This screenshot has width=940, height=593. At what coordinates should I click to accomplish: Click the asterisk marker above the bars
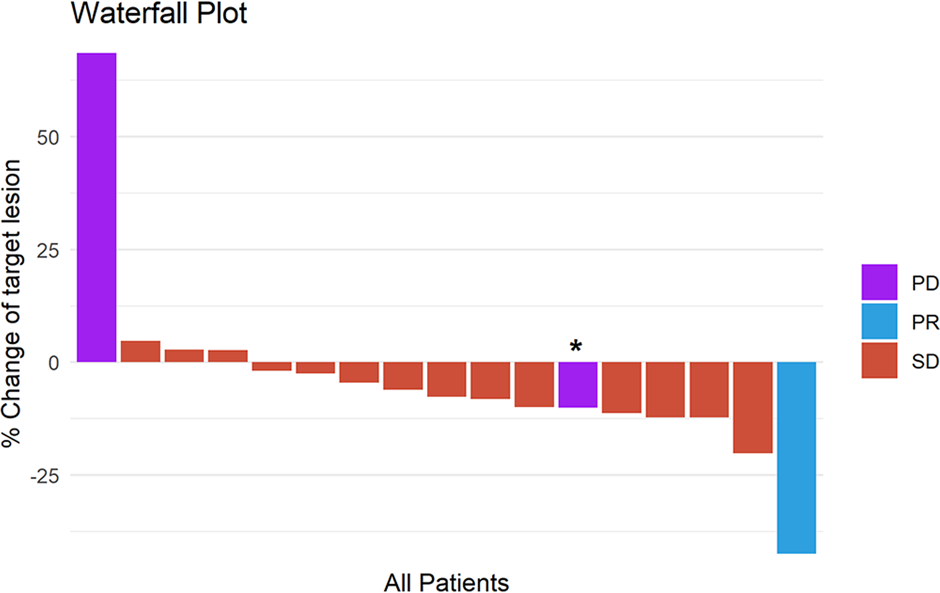(x=576, y=347)
